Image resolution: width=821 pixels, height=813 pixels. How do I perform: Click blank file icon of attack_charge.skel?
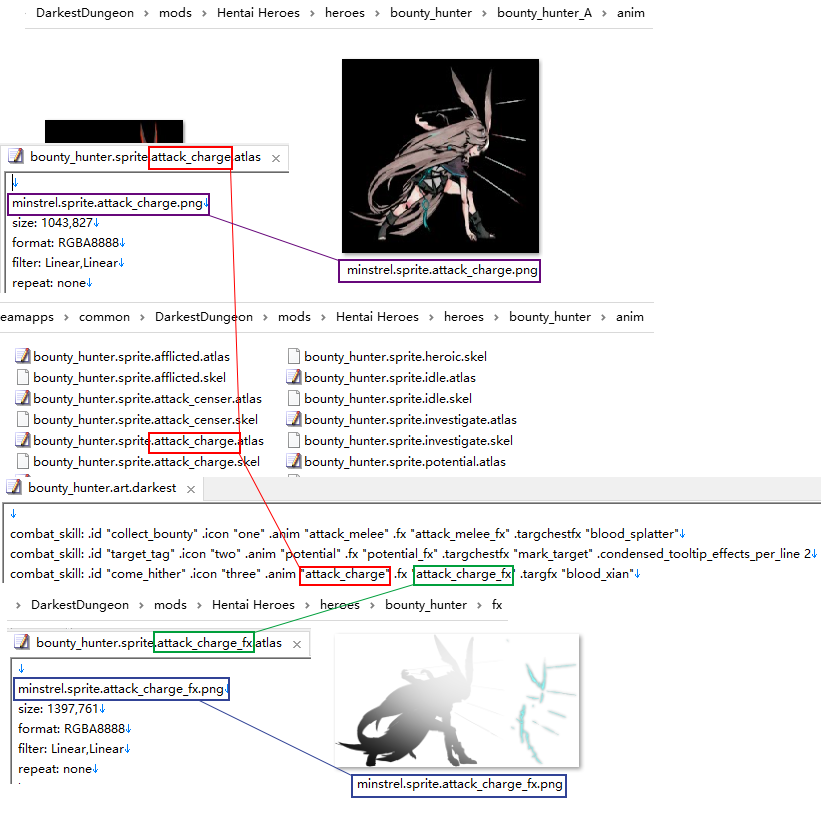click(23, 461)
